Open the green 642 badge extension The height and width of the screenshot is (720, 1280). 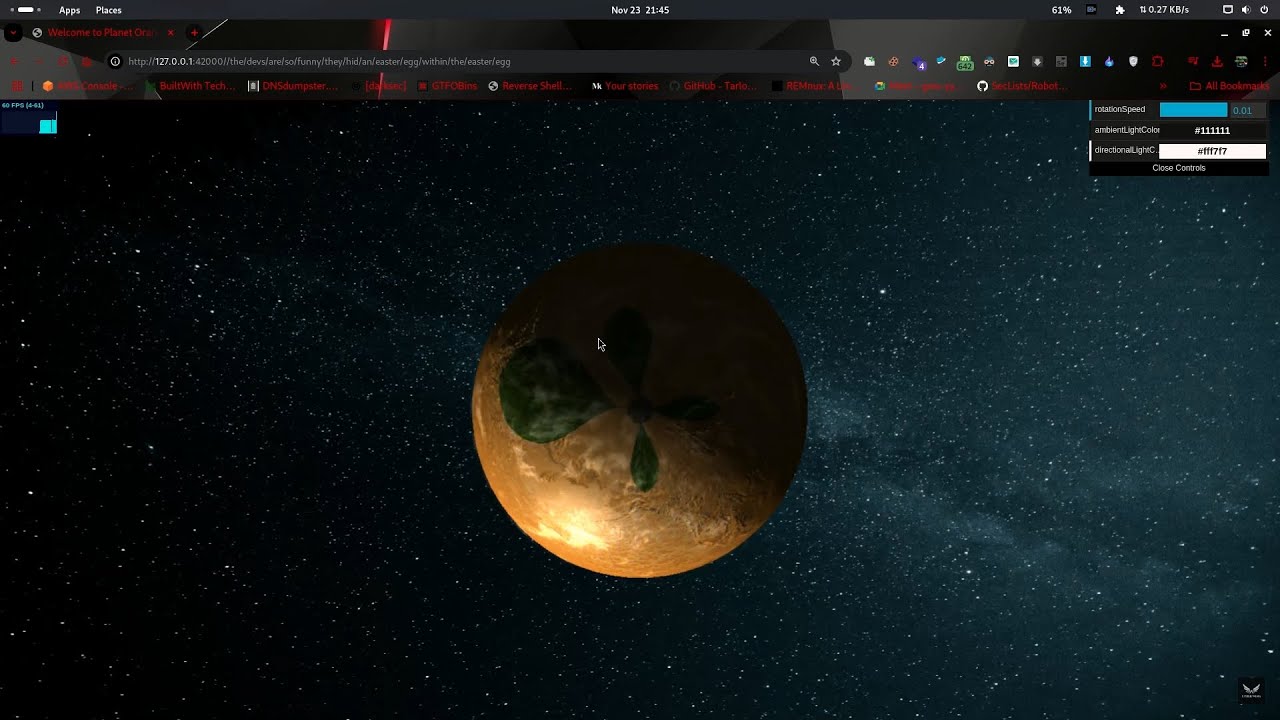point(965,62)
